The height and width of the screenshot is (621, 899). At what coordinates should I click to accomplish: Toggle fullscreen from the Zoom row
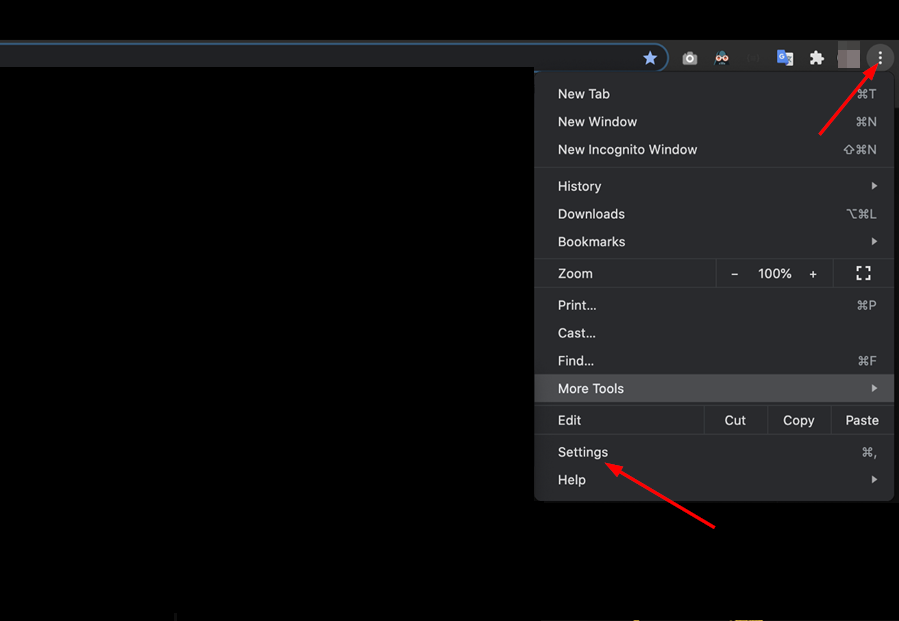click(863, 274)
